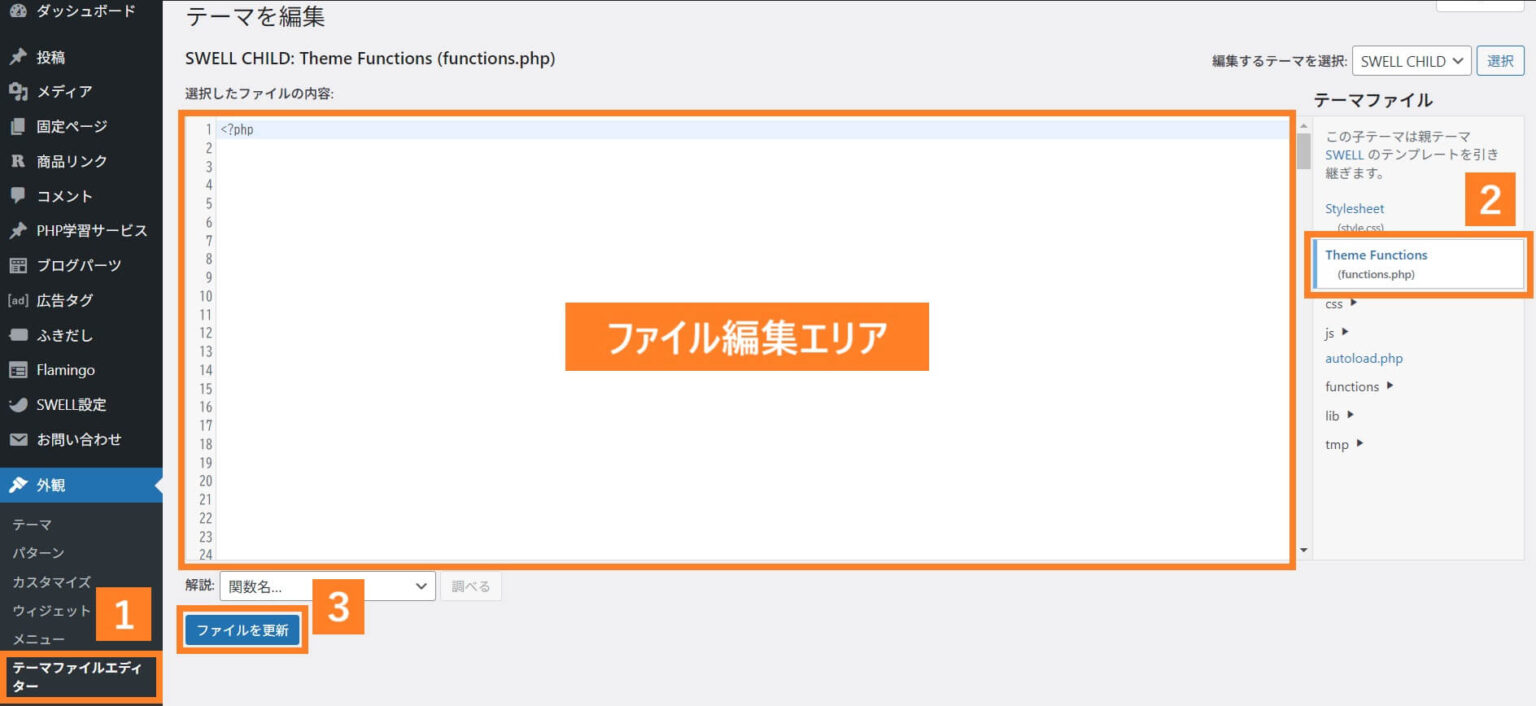Open the SWELL CHILD theme dropdown
This screenshot has height=706, width=1536.
1412,61
